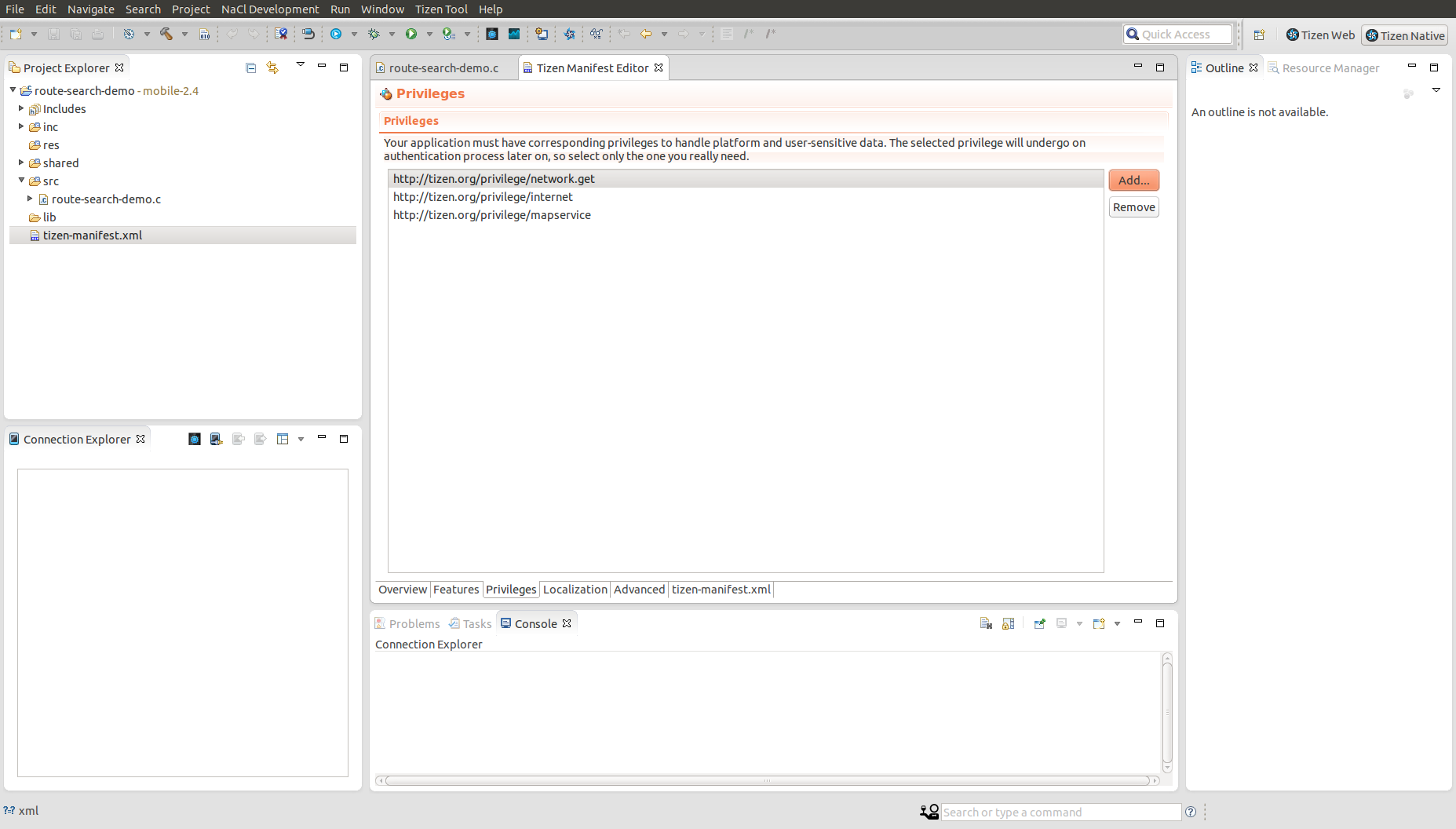Expand the Includes node in project tree
The height and width of the screenshot is (829, 1456).
pyautogui.click(x=21, y=108)
